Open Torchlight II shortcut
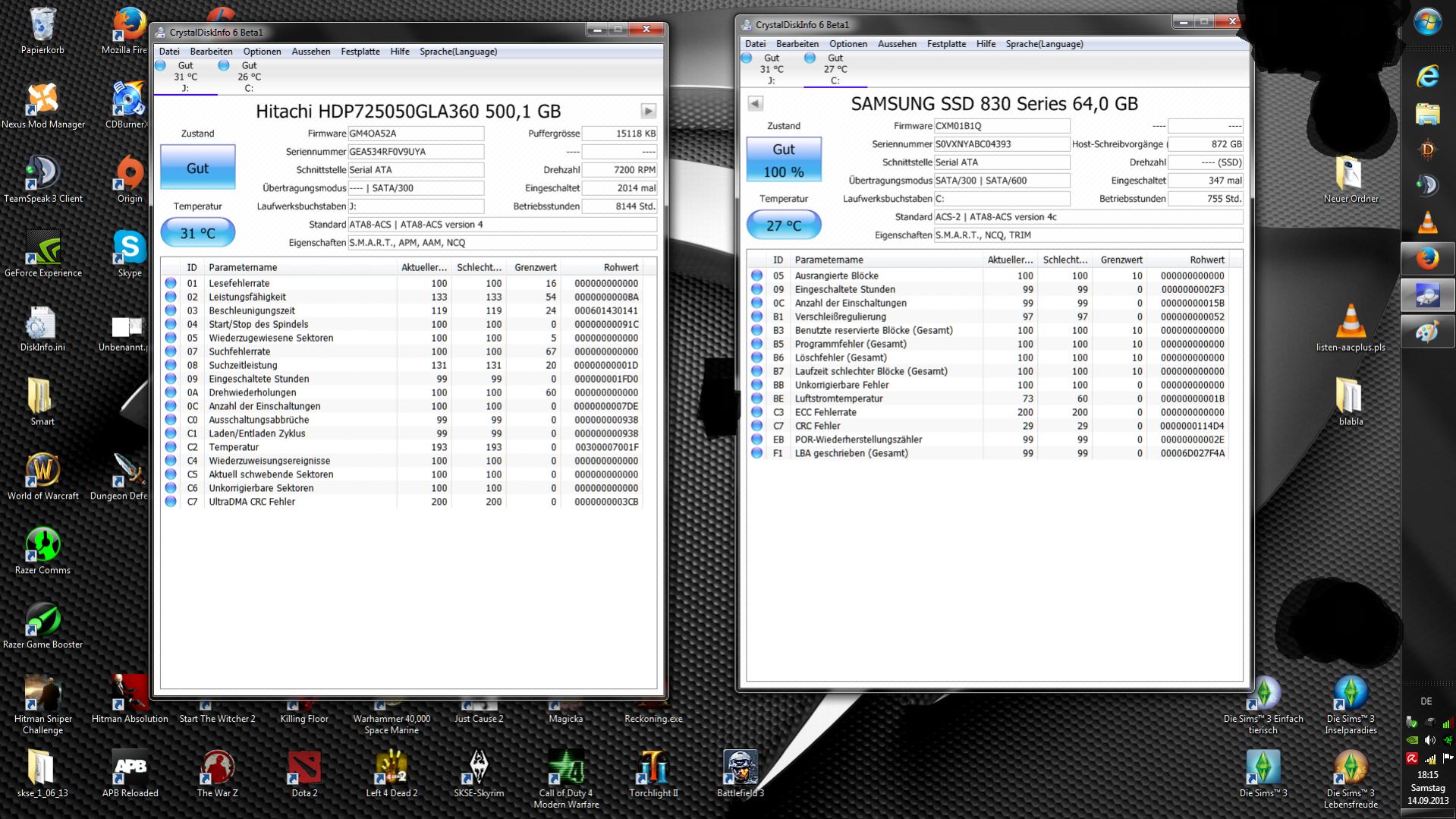Screen dimensions: 1456x819 (653, 774)
